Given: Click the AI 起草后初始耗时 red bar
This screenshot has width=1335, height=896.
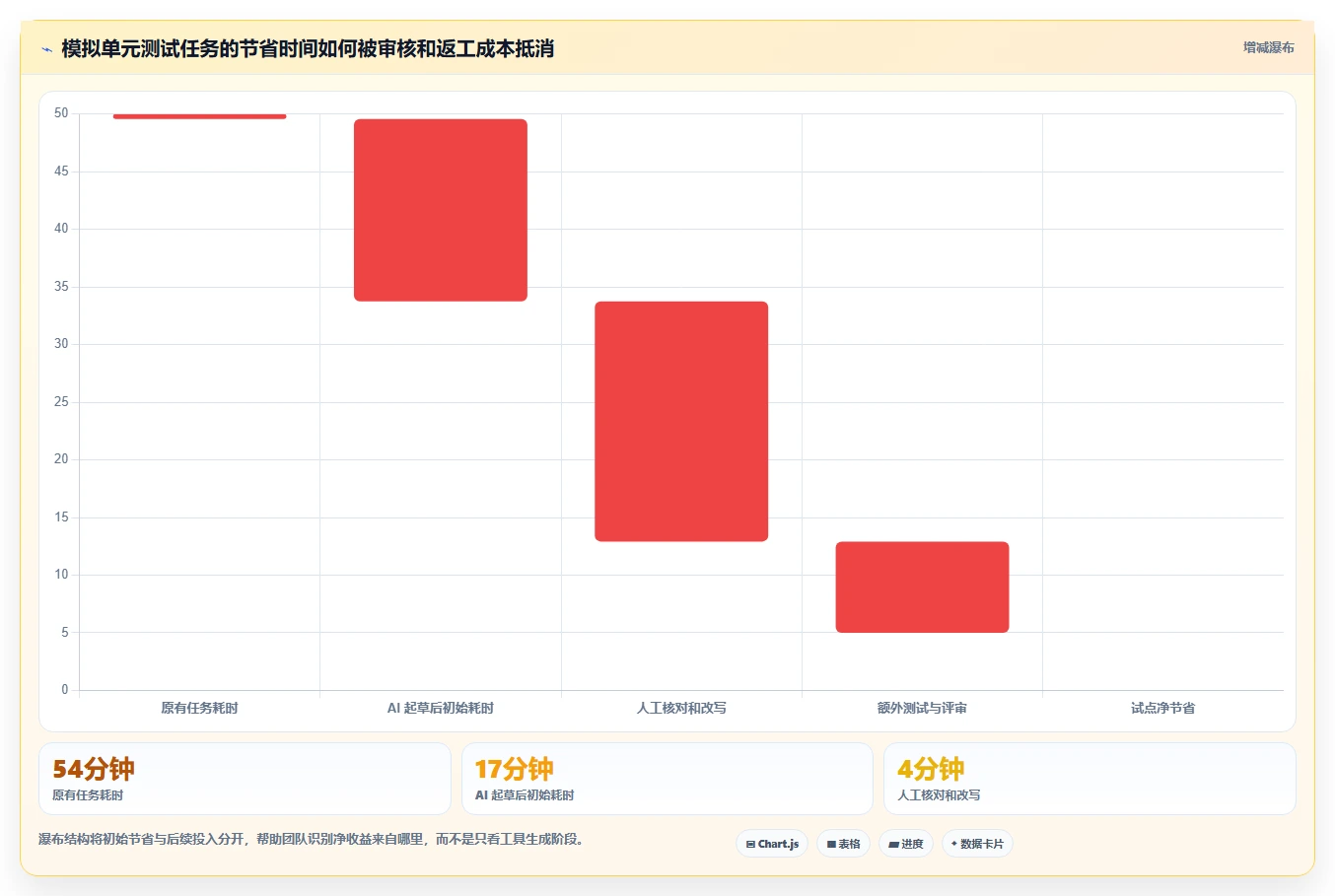Looking at the screenshot, I should point(441,210).
